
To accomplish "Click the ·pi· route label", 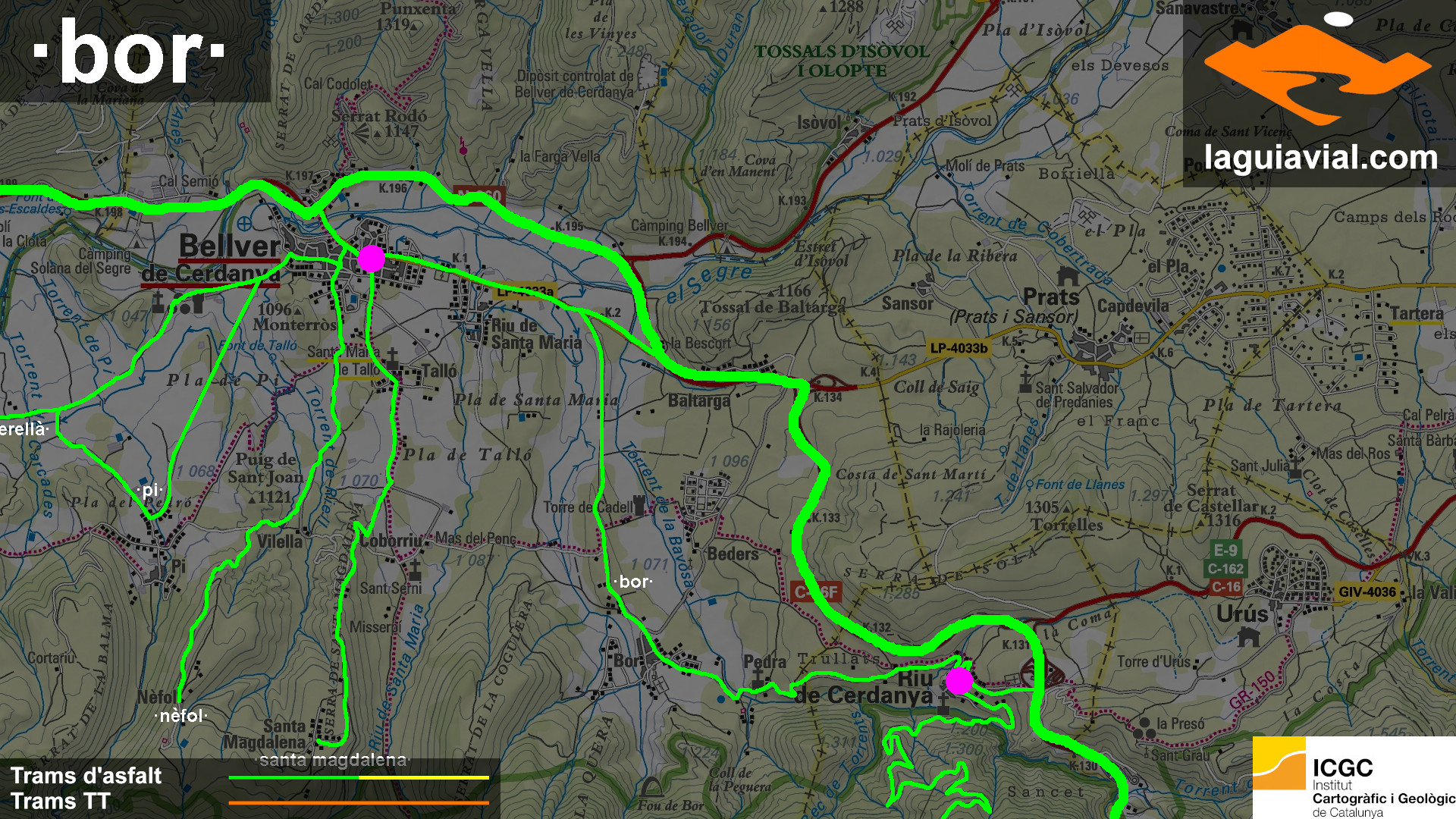I will (x=150, y=491).
